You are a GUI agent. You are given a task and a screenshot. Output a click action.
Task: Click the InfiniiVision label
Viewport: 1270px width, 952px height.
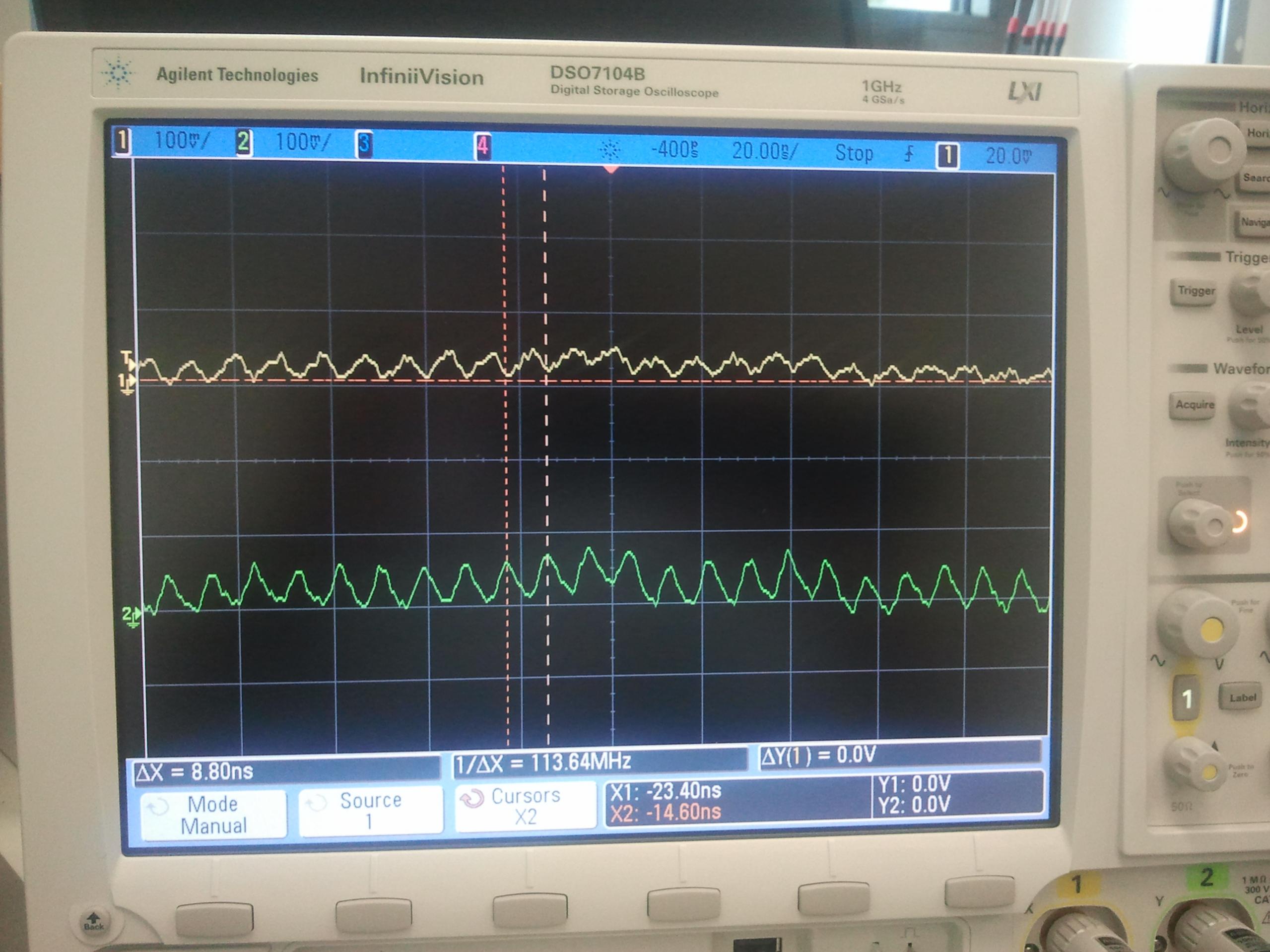(x=422, y=76)
